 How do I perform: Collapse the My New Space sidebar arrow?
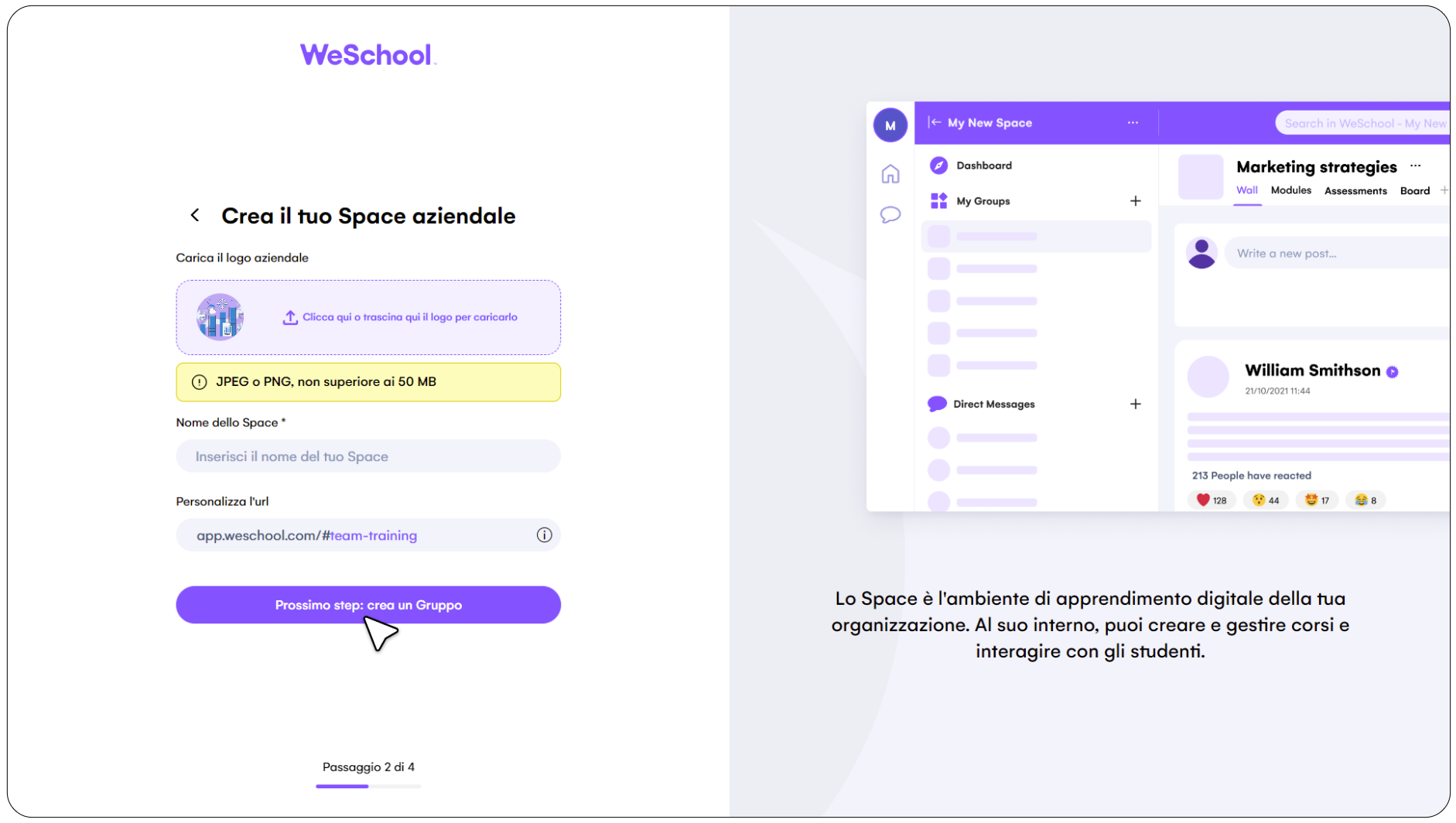[935, 122]
